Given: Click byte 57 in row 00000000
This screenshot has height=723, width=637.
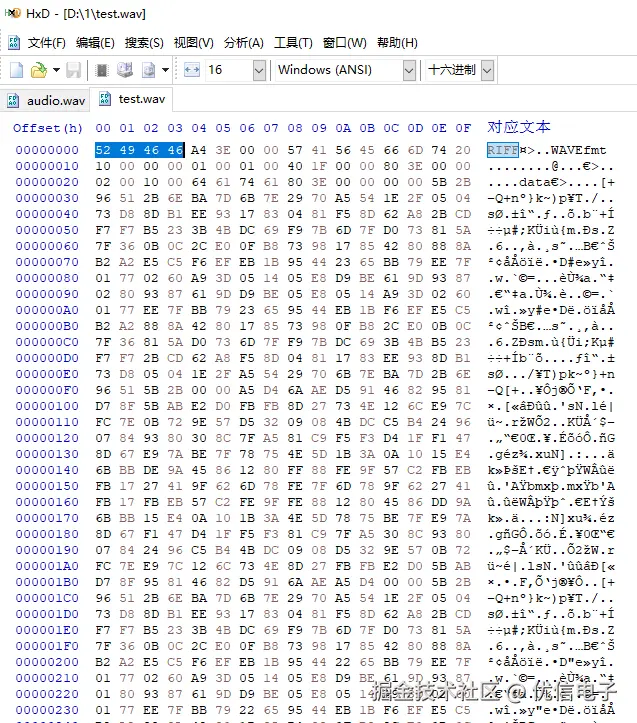Looking at the screenshot, I should pyautogui.click(x=295, y=150).
